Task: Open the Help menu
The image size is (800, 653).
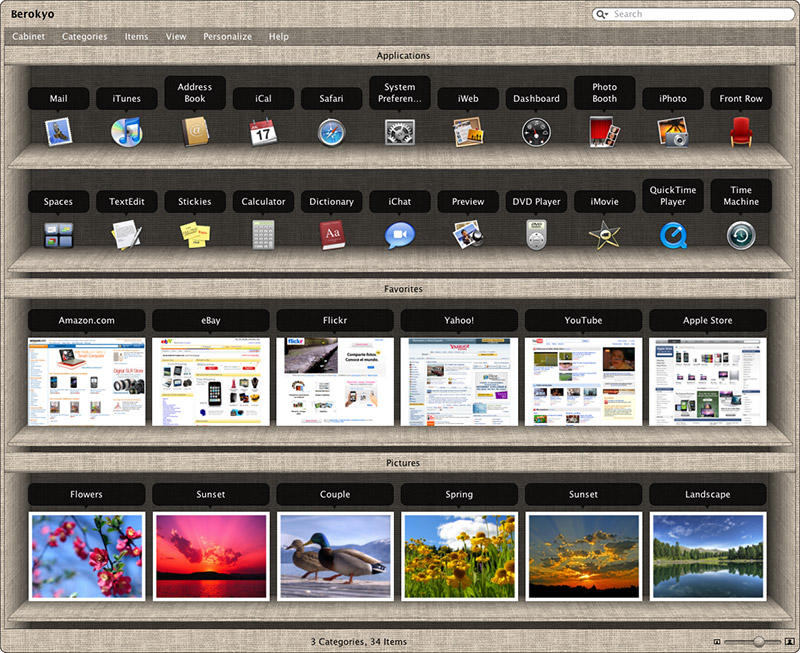Action: 279,37
